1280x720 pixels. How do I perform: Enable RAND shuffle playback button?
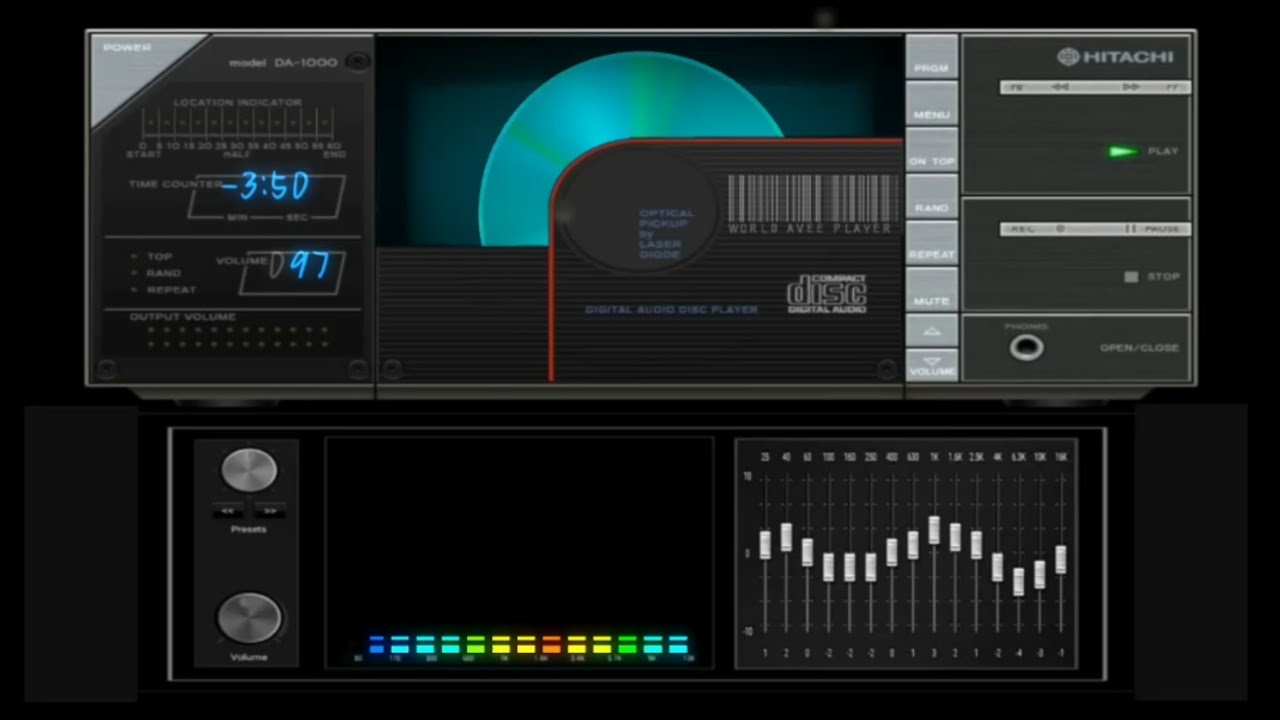pyautogui.click(x=931, y=197)
